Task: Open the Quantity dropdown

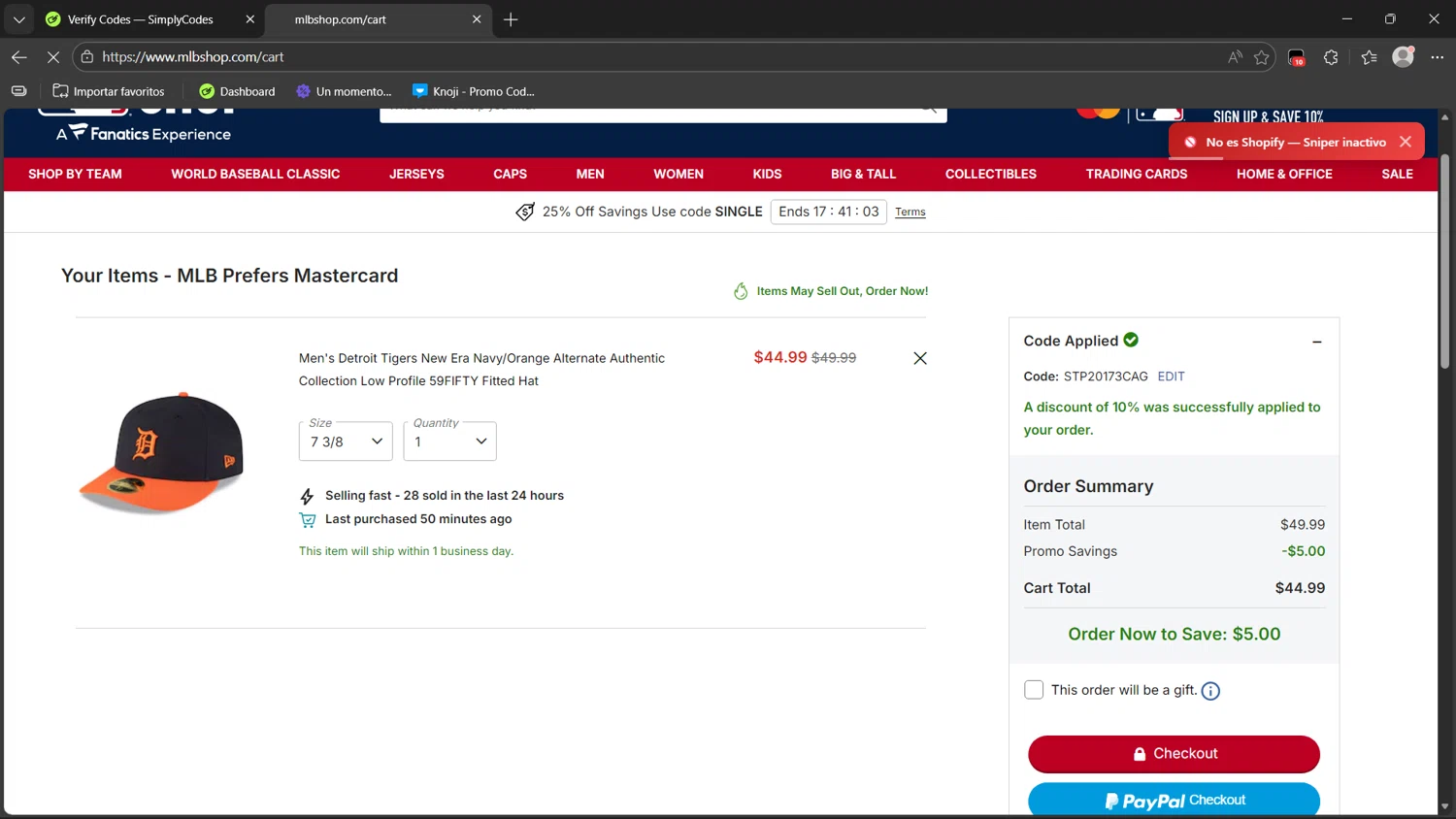Action: [449, 442]
